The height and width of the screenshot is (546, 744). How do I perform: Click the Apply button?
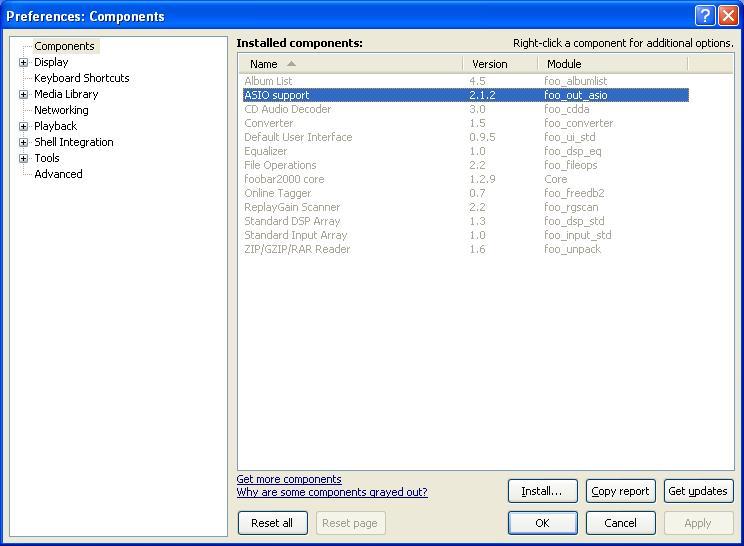pyautogui.click(x=698, y=523)
